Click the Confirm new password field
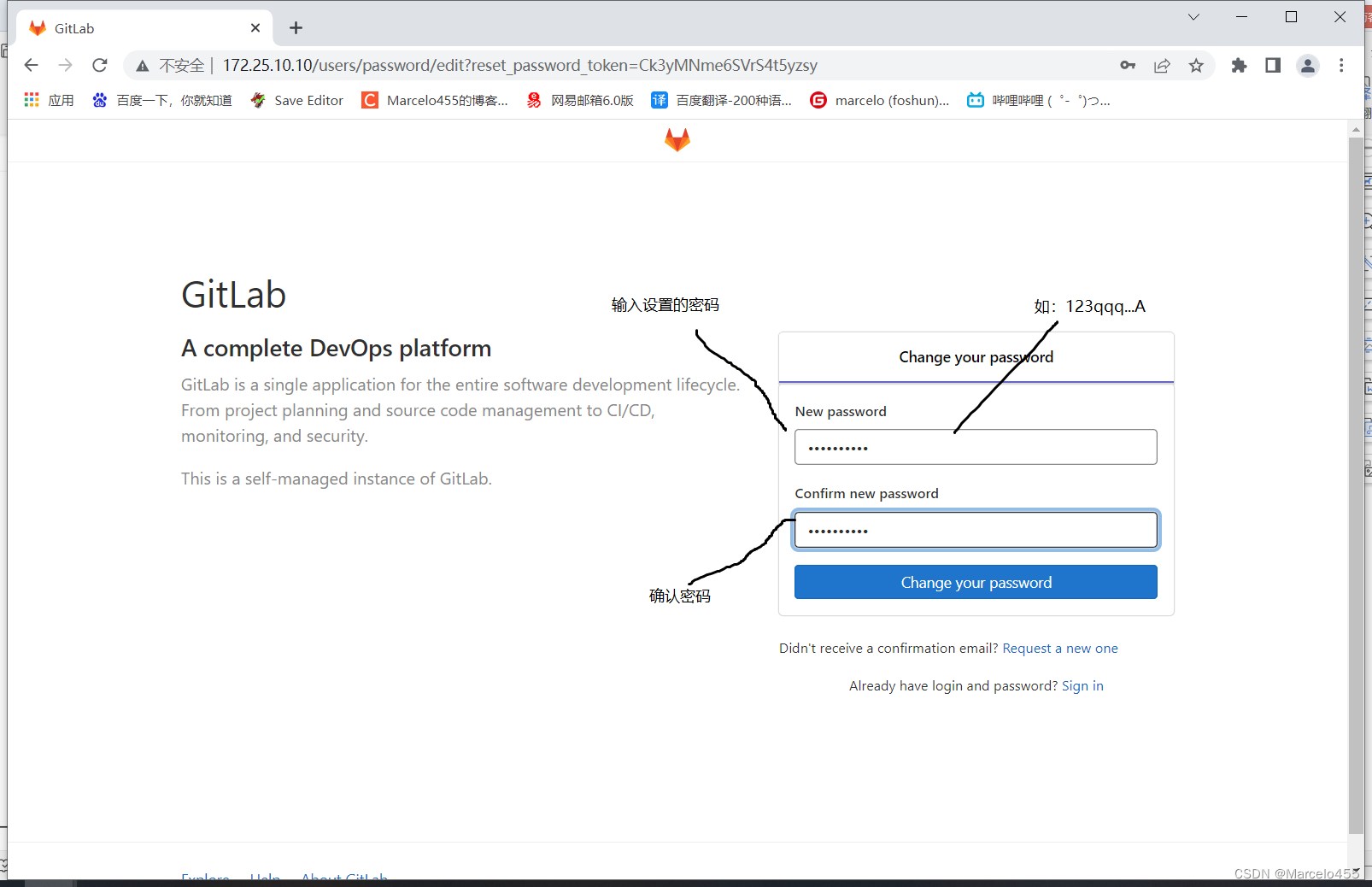 click(976, 530)
